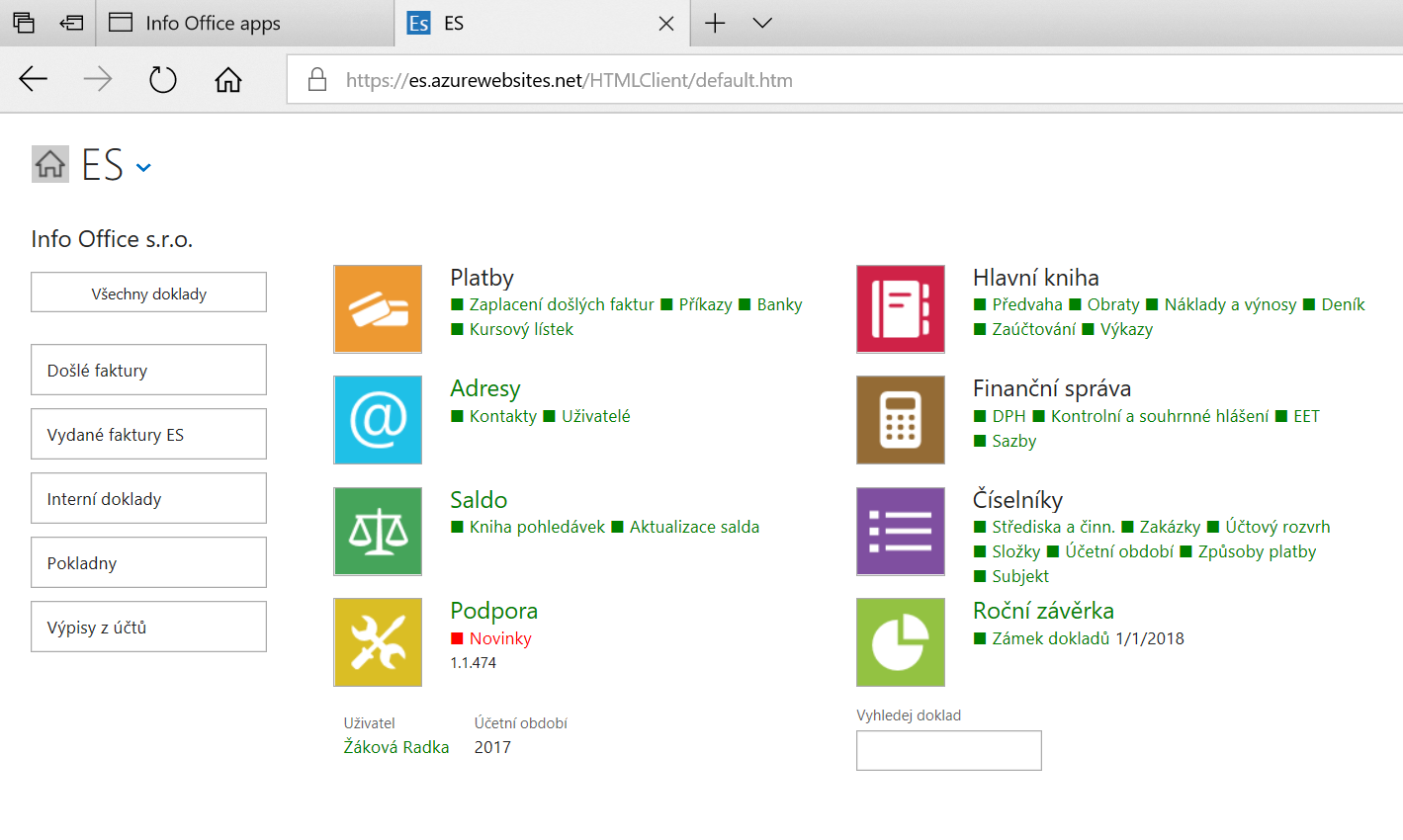Screen dimensions: 1403x840
Task: Click the grey home icon beside ES
Action: pos(50,164)
